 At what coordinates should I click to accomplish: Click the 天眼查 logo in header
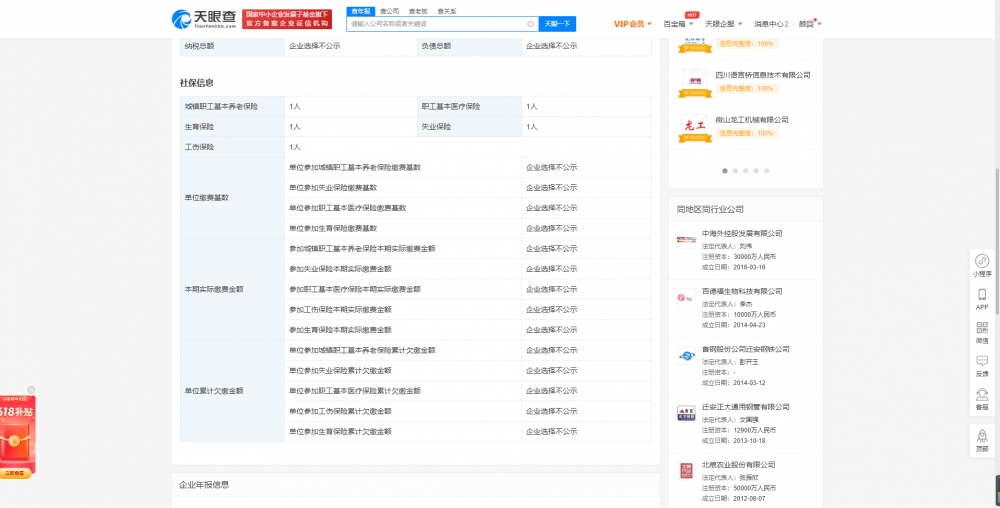[x=204, y=19]
